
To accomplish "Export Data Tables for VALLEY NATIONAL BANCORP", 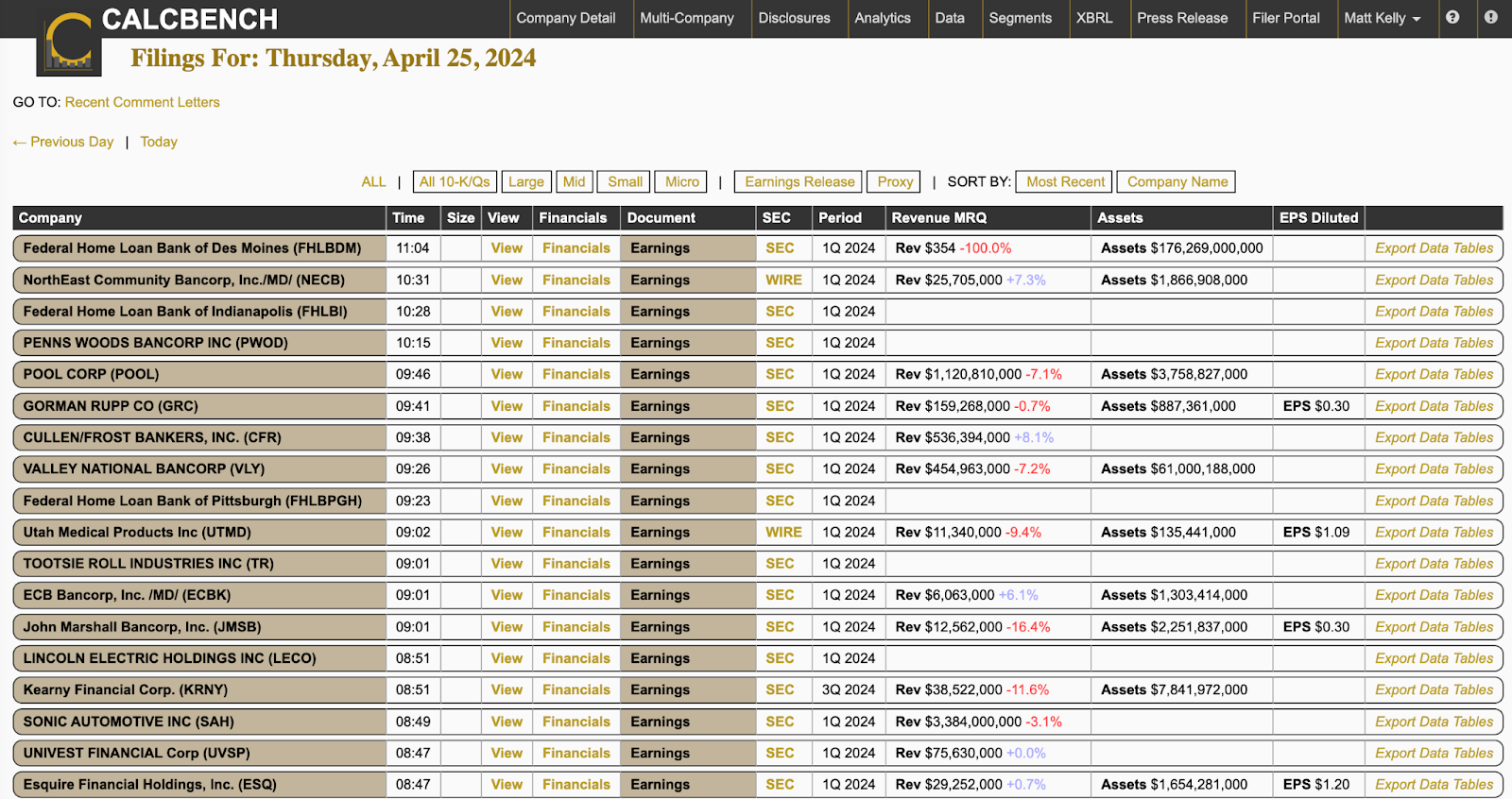I will (x=1434, y=468).
